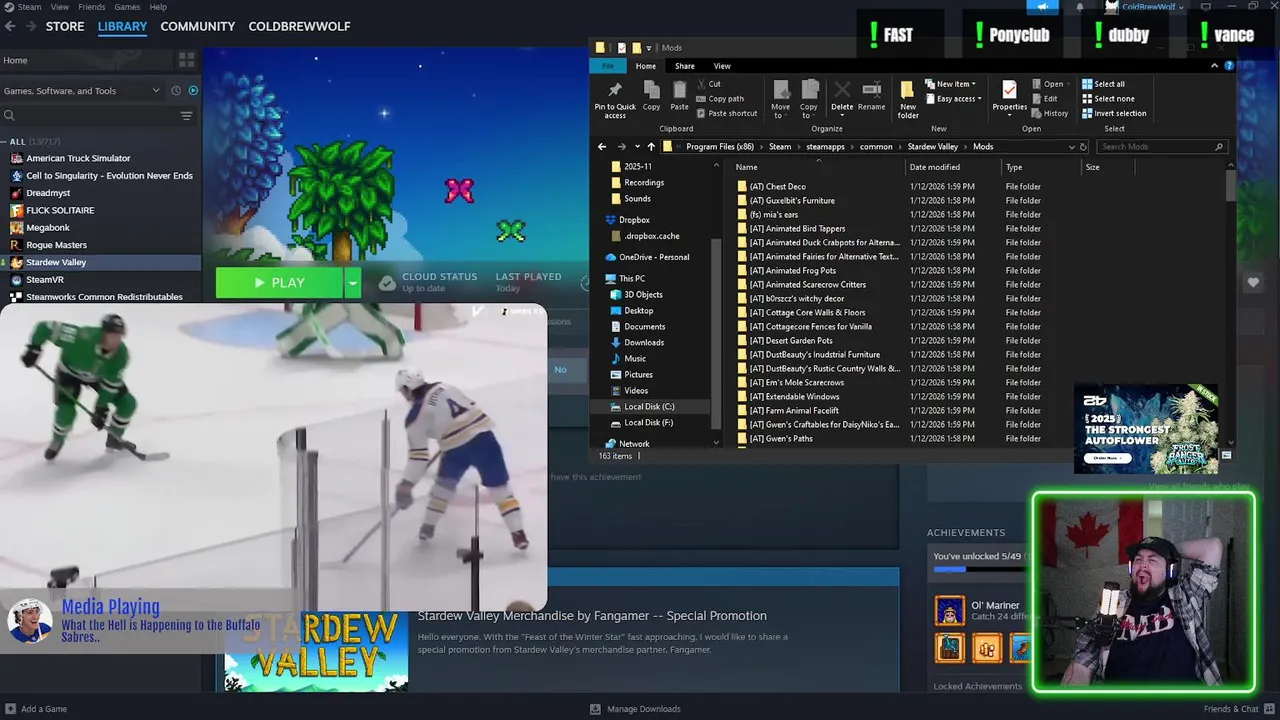The width and height of the screenshot is (1280, 720).
Task: Click the Rename icon in the ribbon
Action: [x=871, y=90]
